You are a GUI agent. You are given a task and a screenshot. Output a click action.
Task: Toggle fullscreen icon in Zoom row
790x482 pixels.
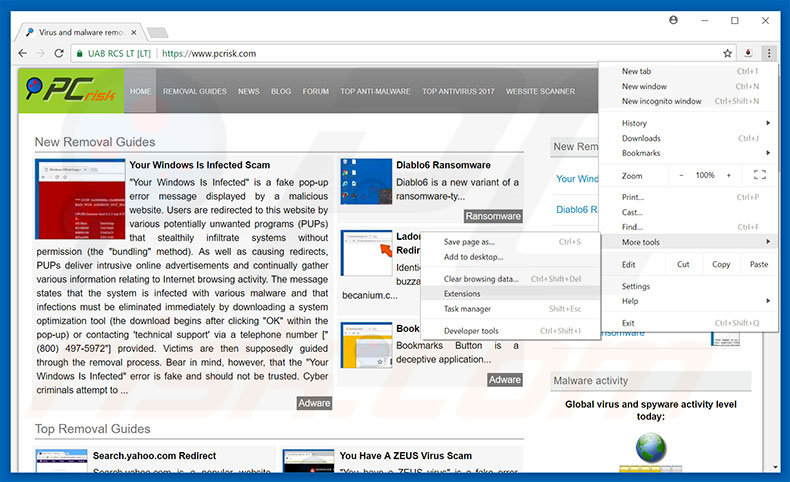click(x=760, y=175)
